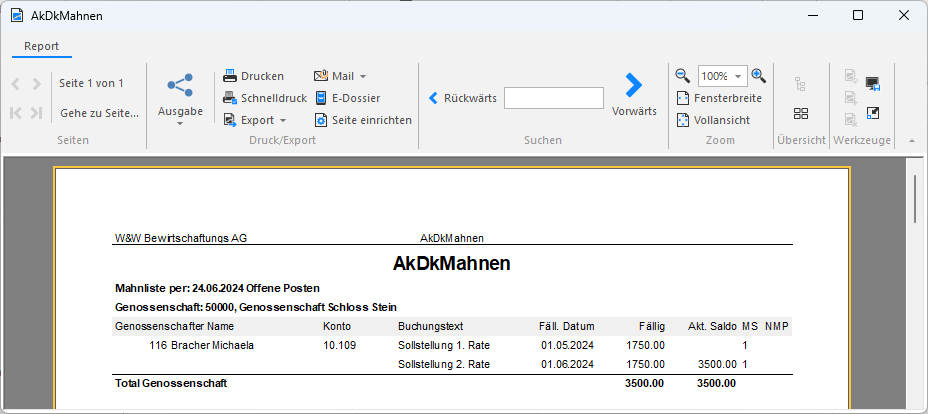Click account number 10.109
This screenshot has width=928, height=414.
point(340,345)
